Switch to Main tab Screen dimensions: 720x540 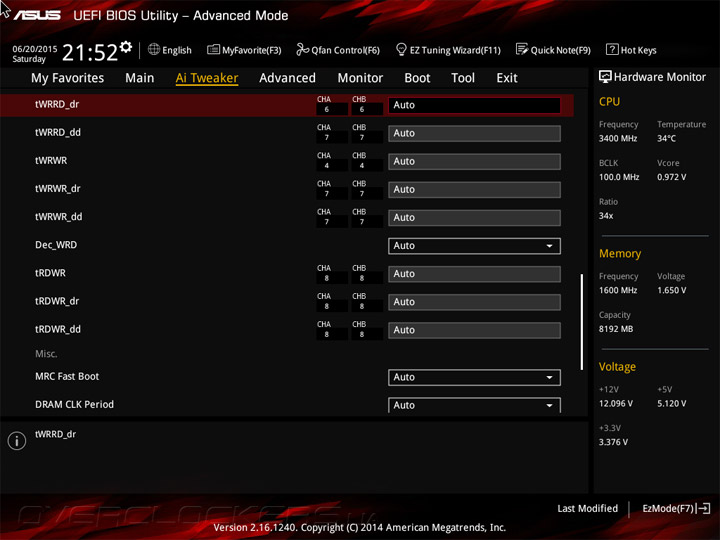[x=140, y=78]
